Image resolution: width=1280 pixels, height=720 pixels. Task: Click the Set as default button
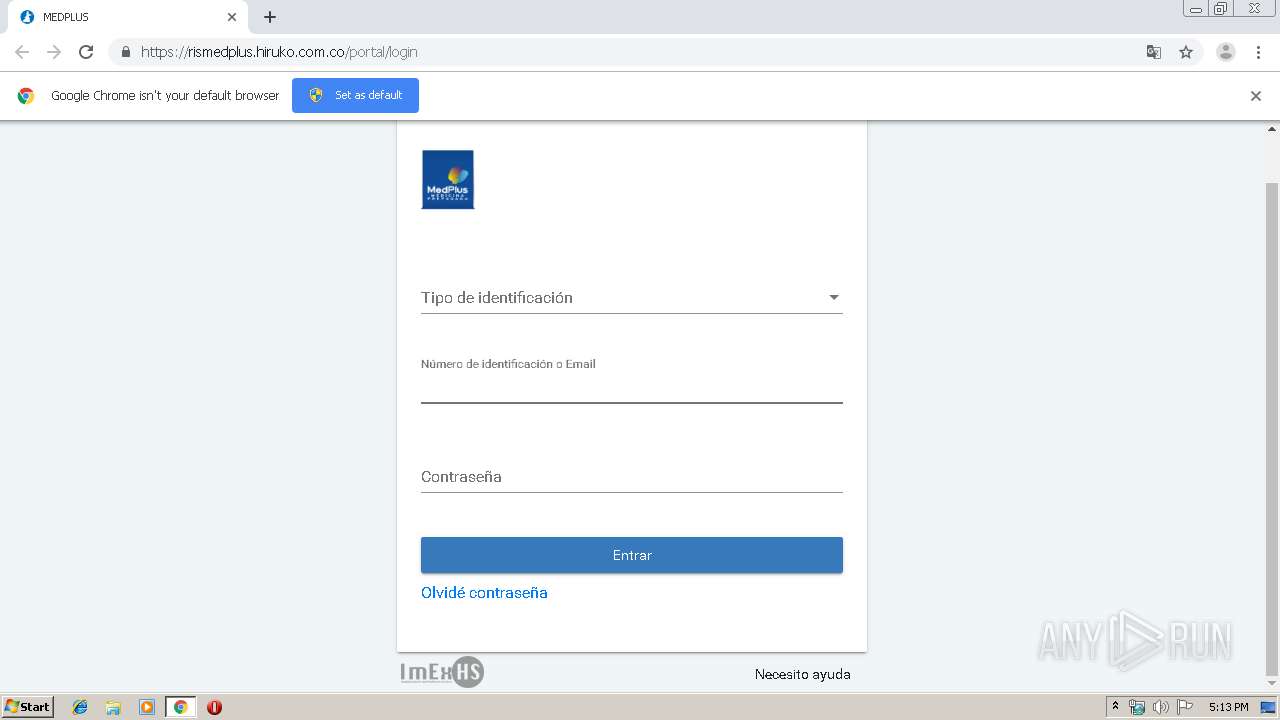(355, 95)
